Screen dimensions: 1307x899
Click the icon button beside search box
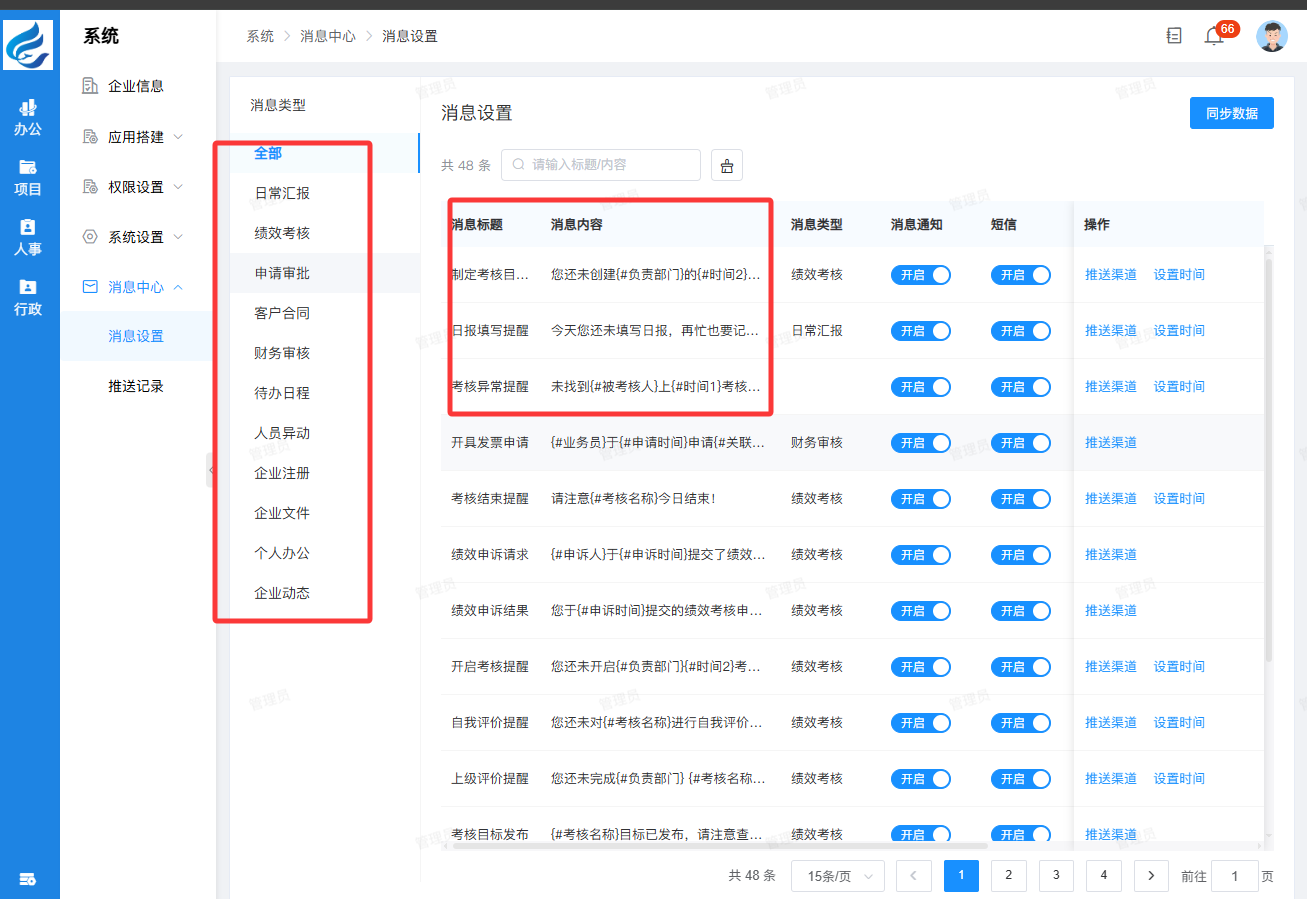point(727,165)
